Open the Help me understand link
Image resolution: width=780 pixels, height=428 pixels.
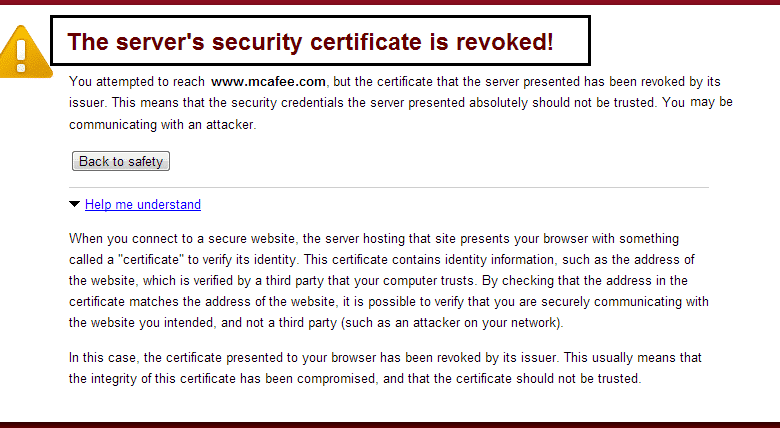(143, 205)
